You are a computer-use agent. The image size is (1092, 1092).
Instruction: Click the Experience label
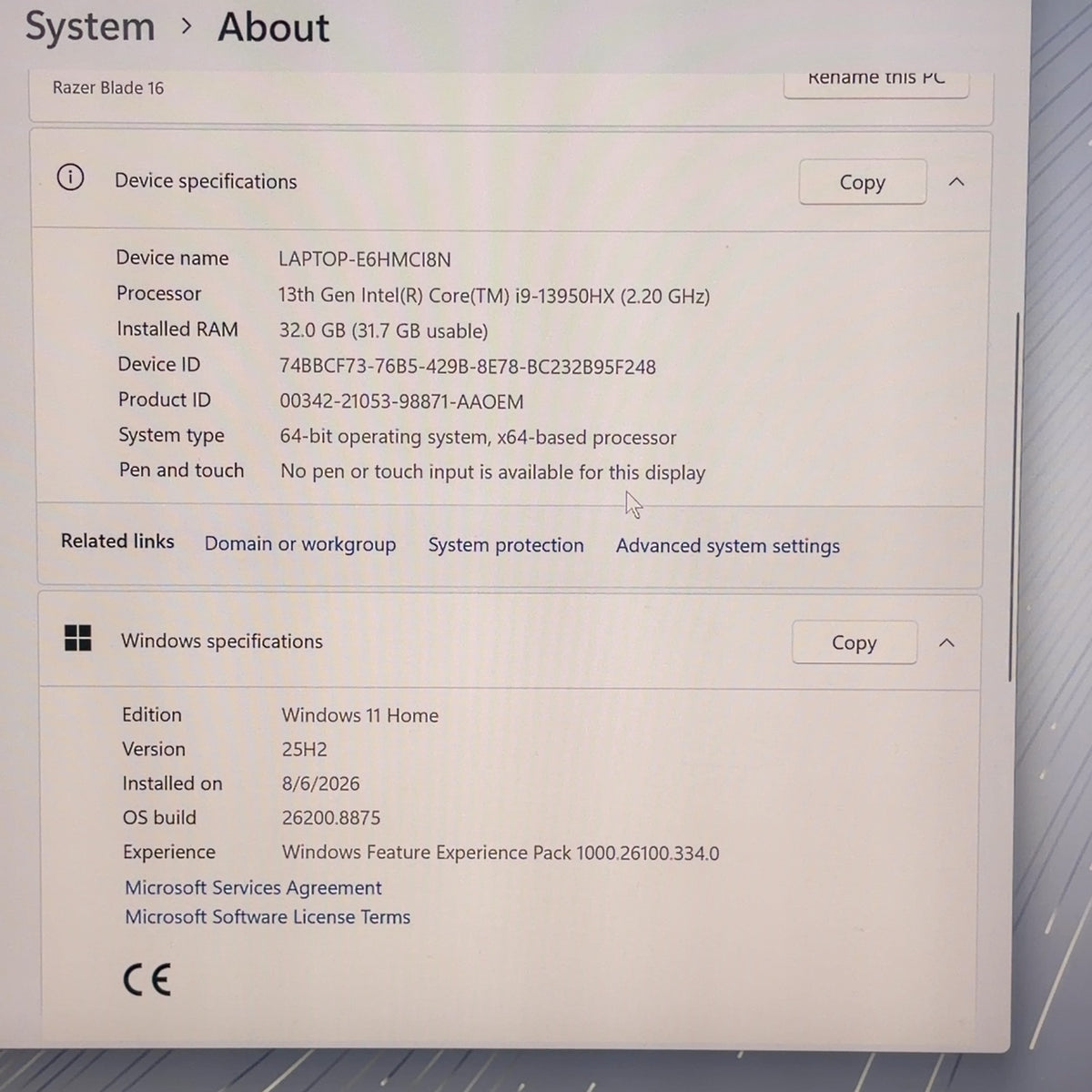(x=169, y=852)
